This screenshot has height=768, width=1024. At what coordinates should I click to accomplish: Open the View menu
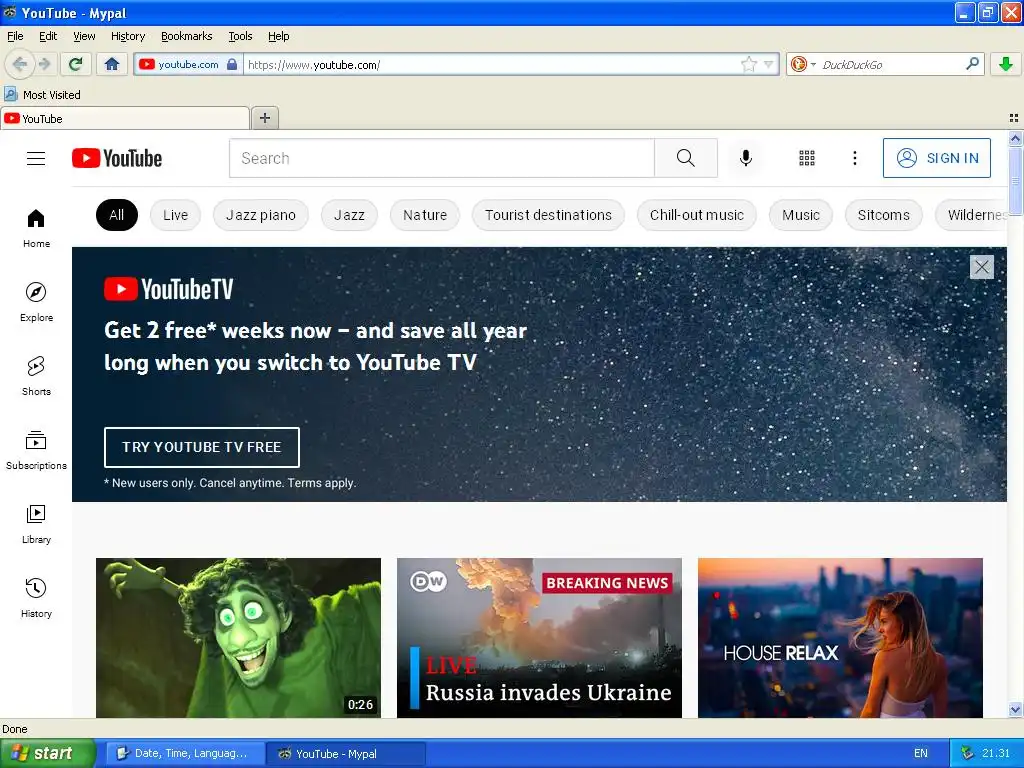[x=84, y=36]
